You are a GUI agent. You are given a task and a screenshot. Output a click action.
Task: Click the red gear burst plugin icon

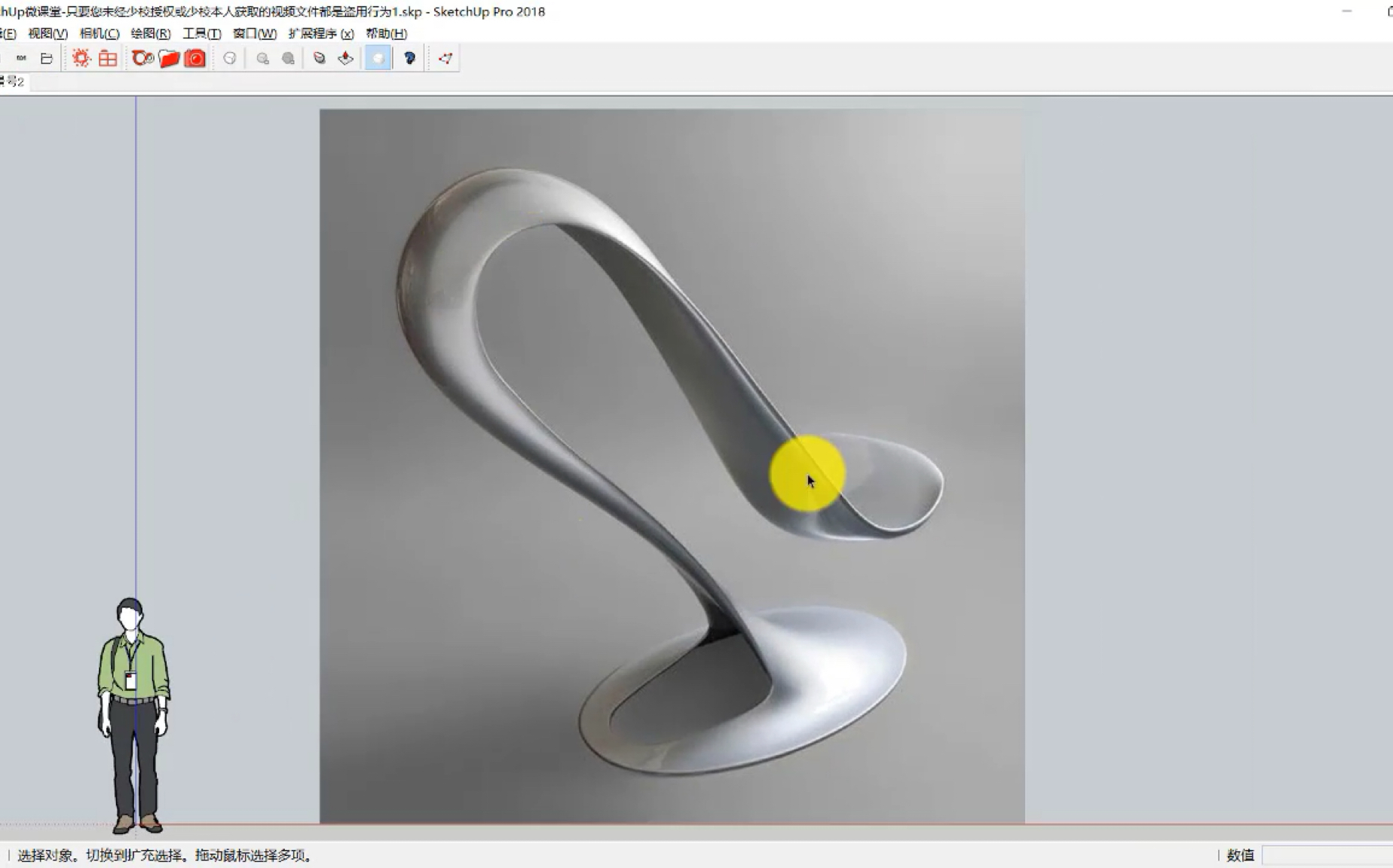click(x=81, y=58)
